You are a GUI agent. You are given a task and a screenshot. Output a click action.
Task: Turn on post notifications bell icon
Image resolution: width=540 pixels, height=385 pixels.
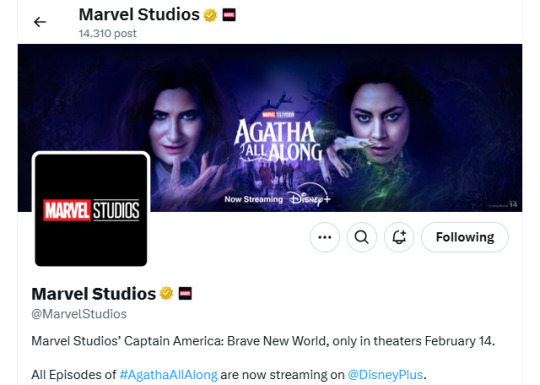coord(399,237)
